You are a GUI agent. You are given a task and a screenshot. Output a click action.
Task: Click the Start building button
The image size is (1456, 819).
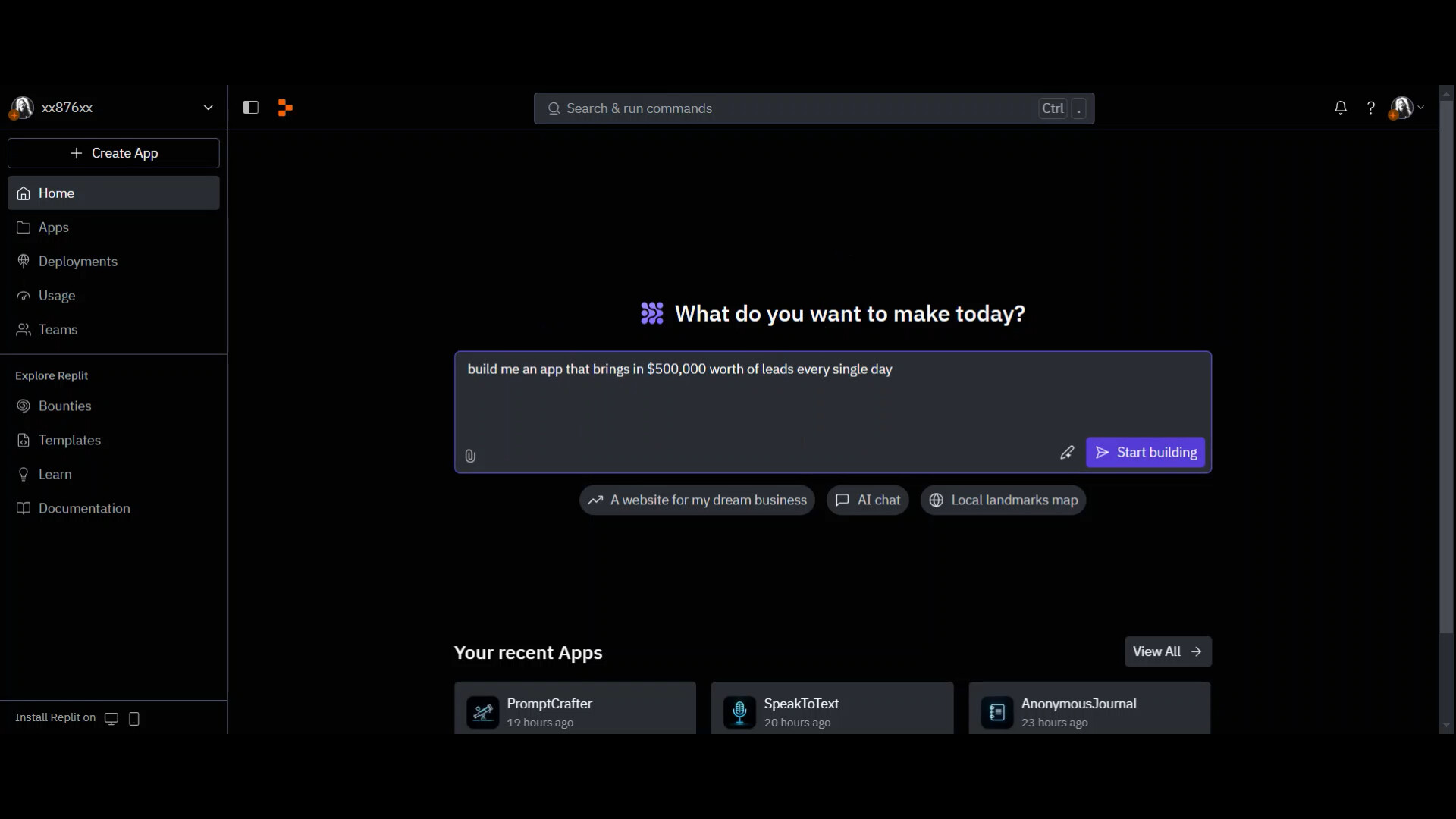(x=1145, y=453)
